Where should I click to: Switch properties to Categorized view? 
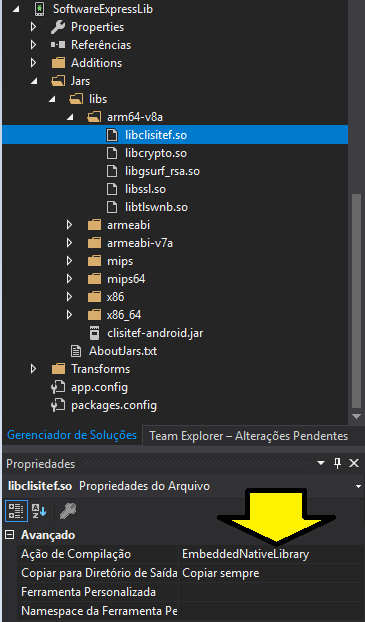(16, 511)
